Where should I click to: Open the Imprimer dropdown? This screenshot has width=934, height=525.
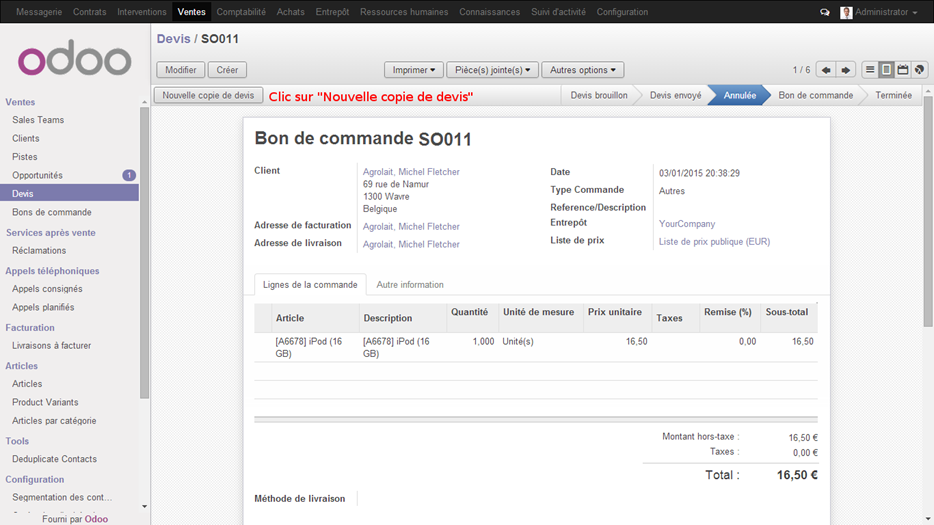414,70
